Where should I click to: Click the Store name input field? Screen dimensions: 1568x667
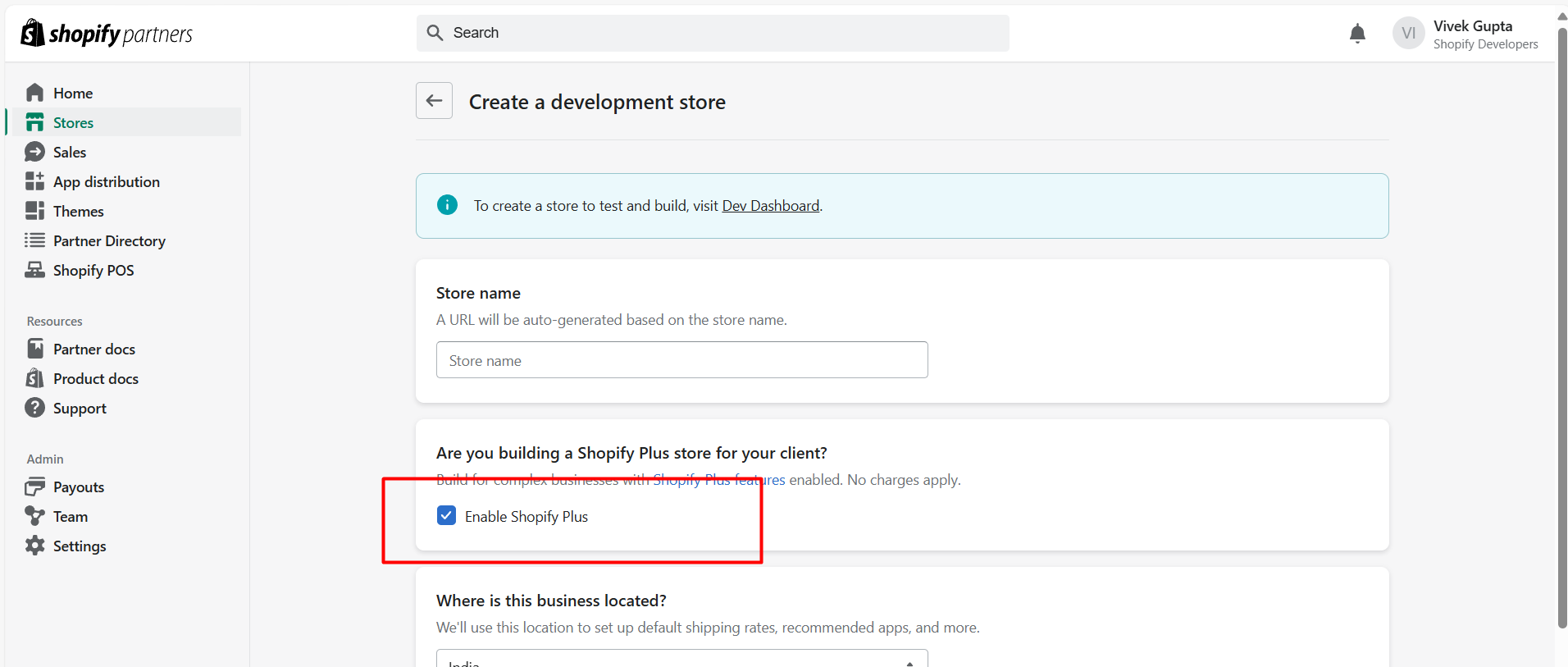point(681,360)
